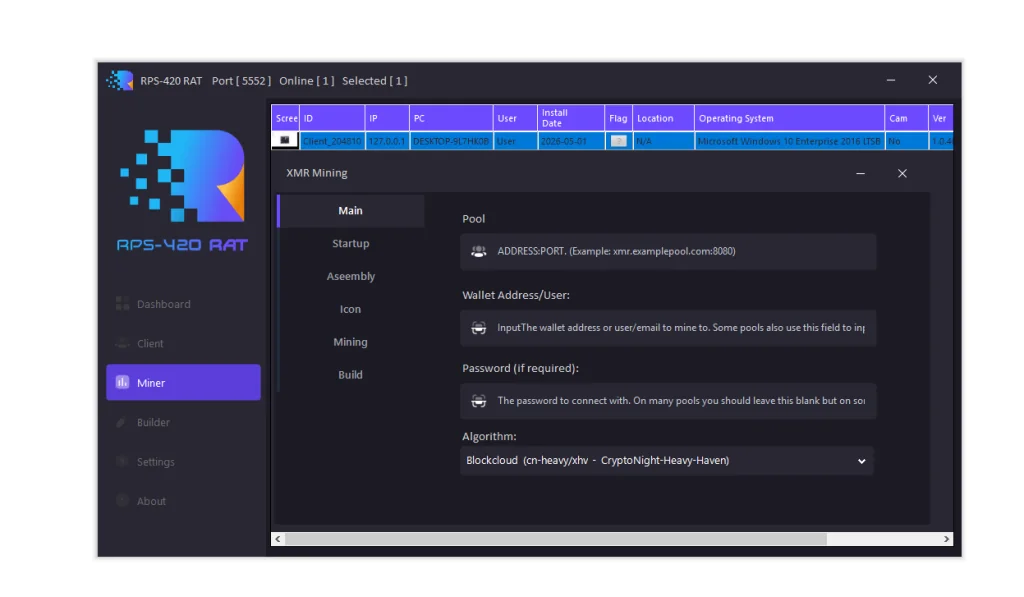This screenshot has height=597, width=1024.
Task: Close the XMR Mining panel
Action: (902, 173)
